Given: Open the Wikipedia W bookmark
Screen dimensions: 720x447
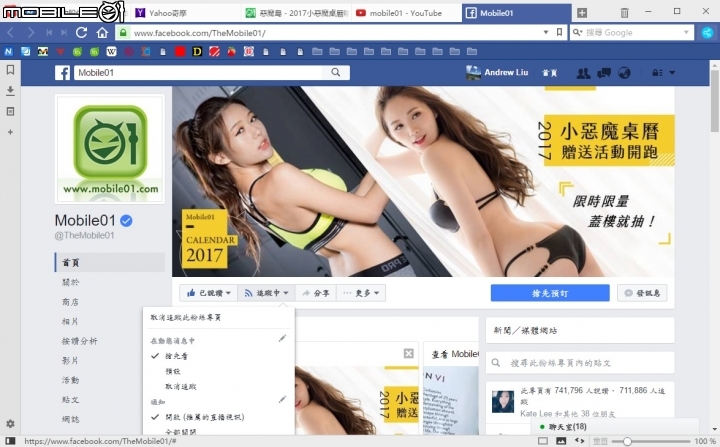Looking at the screenshot, I should 112,51.
